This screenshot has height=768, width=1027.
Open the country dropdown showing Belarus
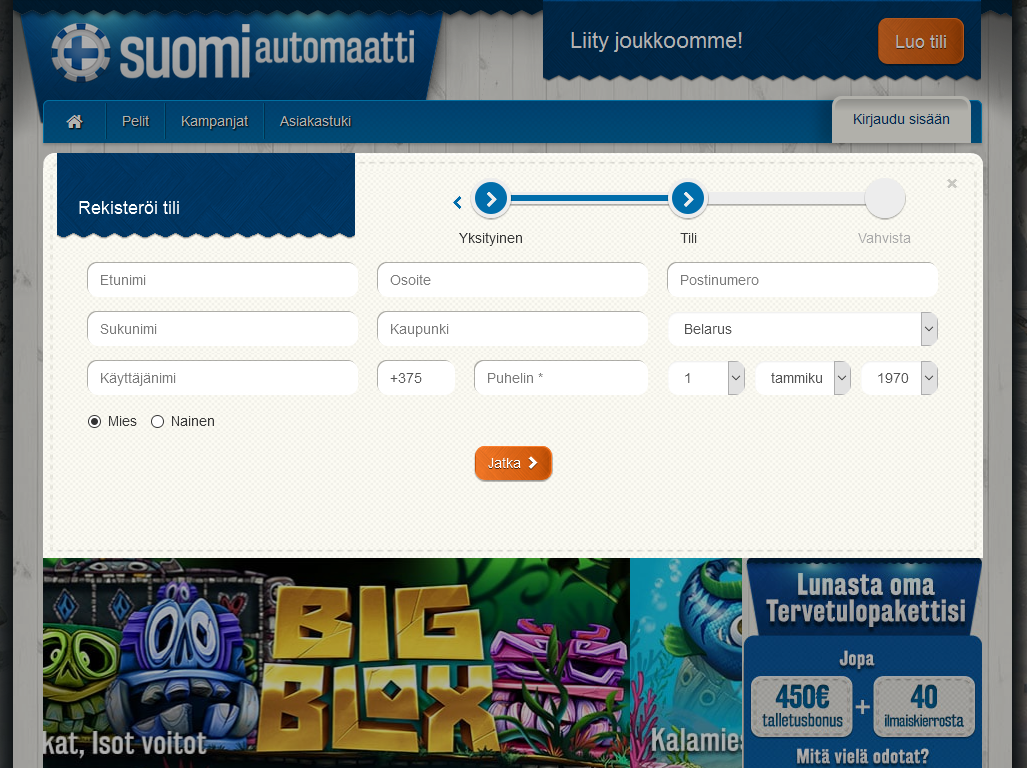click(802, 329)
